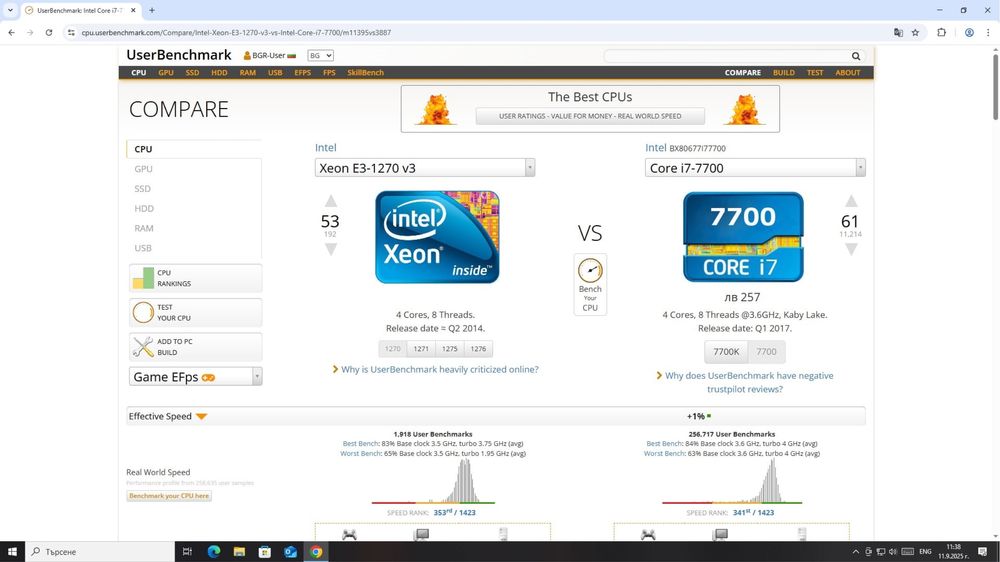Click User Ratings - Value for Money button
Viewport: 1000px width, 562px height.
point(590,116)
